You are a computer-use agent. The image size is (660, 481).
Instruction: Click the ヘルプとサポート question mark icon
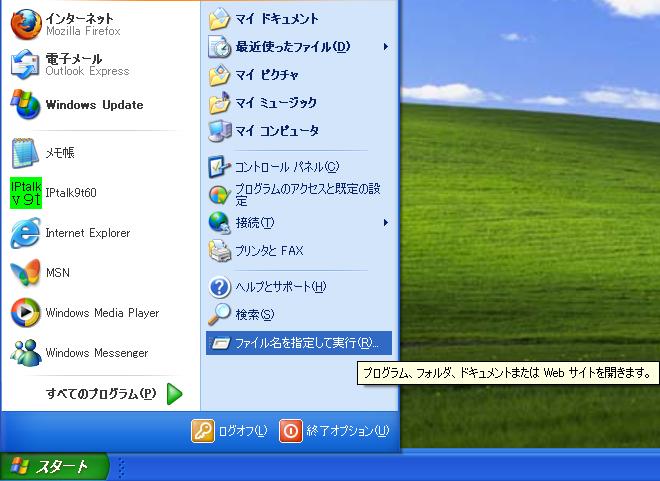219,287
